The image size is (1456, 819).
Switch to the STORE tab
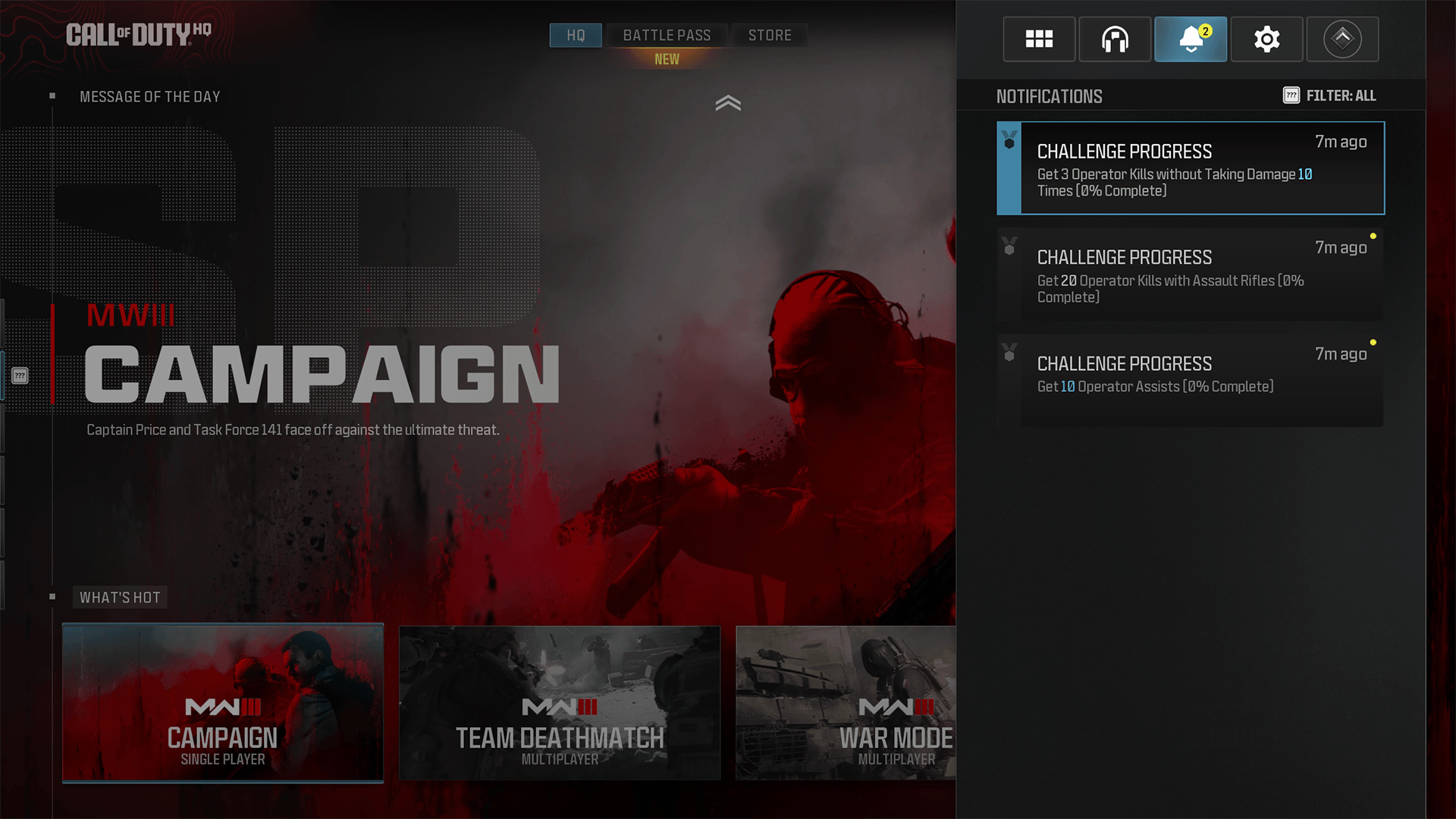tap(770, 35)
